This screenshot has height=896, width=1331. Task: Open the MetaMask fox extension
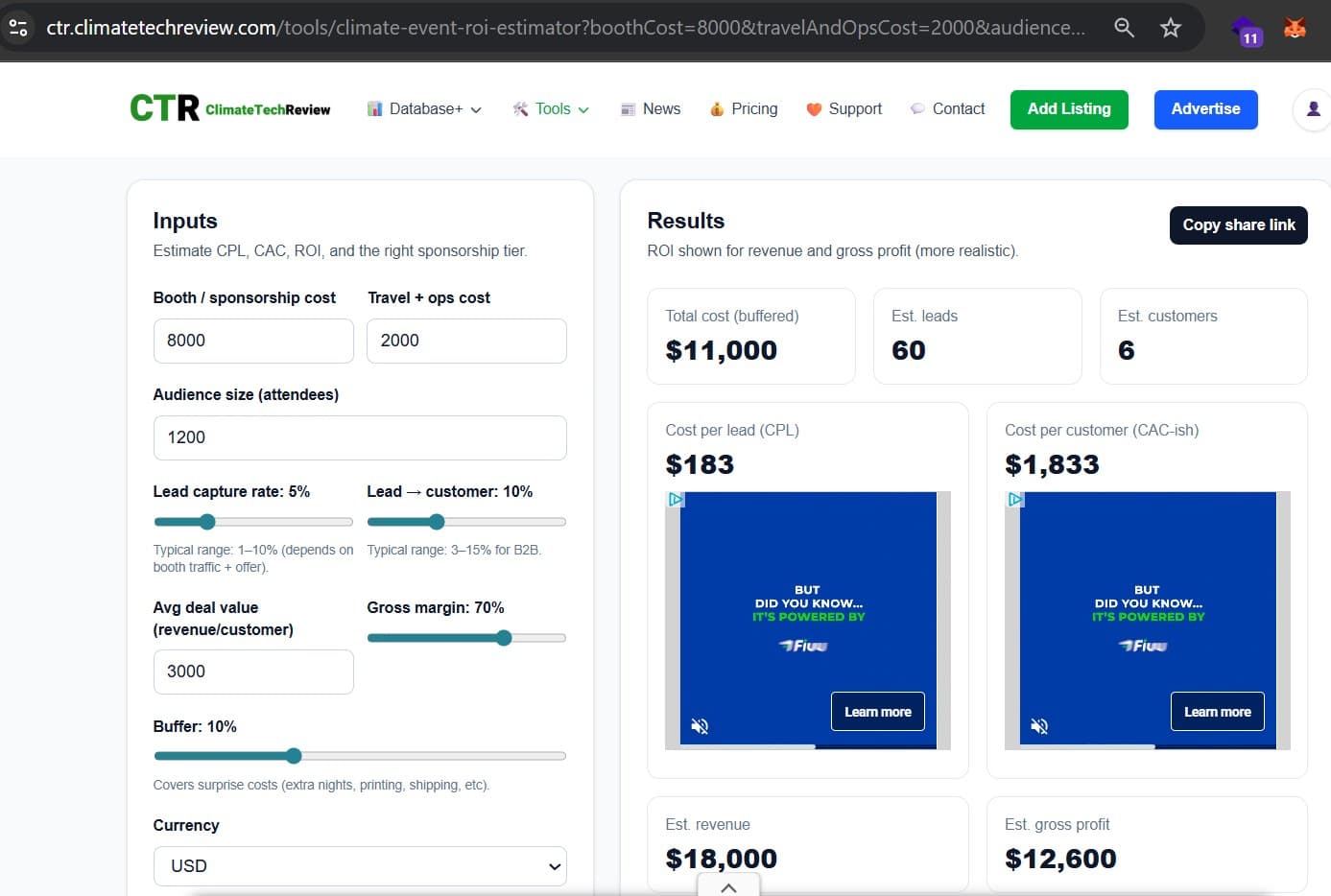(x=1295, y=28)
